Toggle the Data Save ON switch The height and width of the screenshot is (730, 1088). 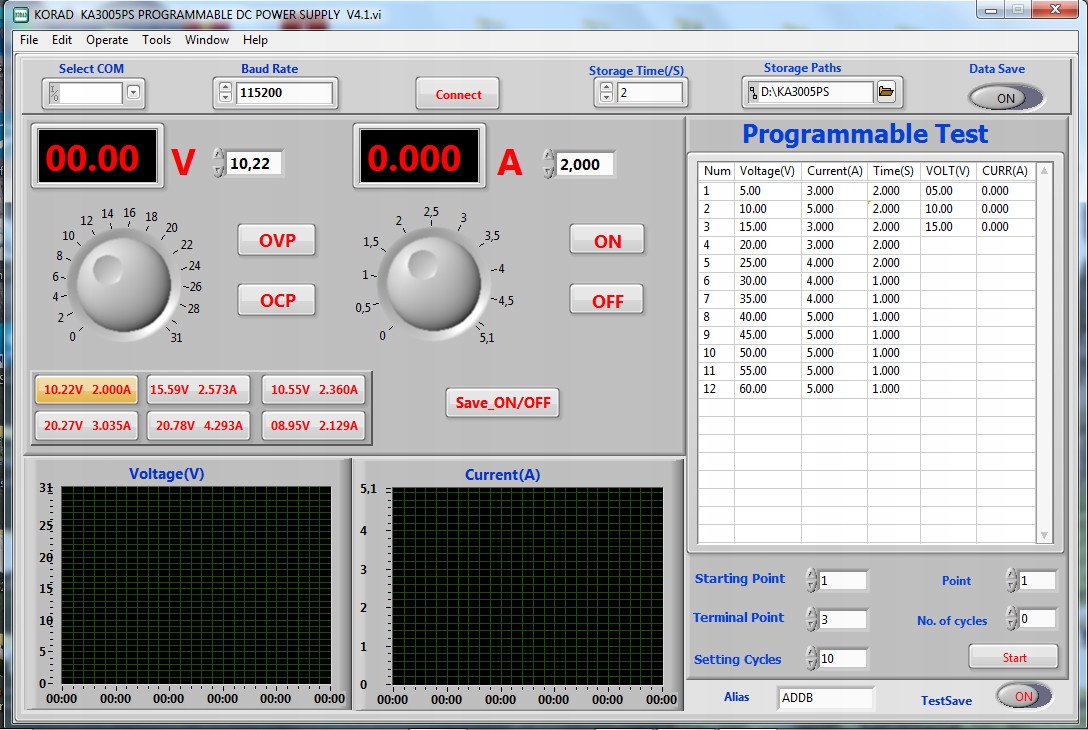coord(1005,98)
